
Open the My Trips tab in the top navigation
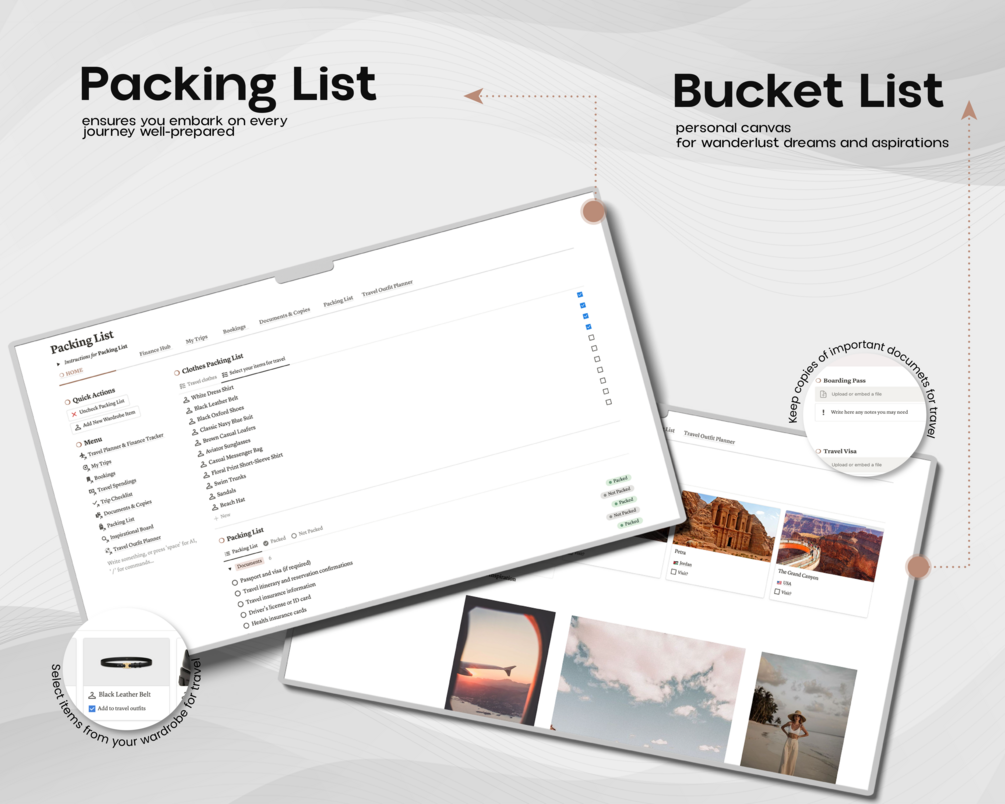[197, 339]
